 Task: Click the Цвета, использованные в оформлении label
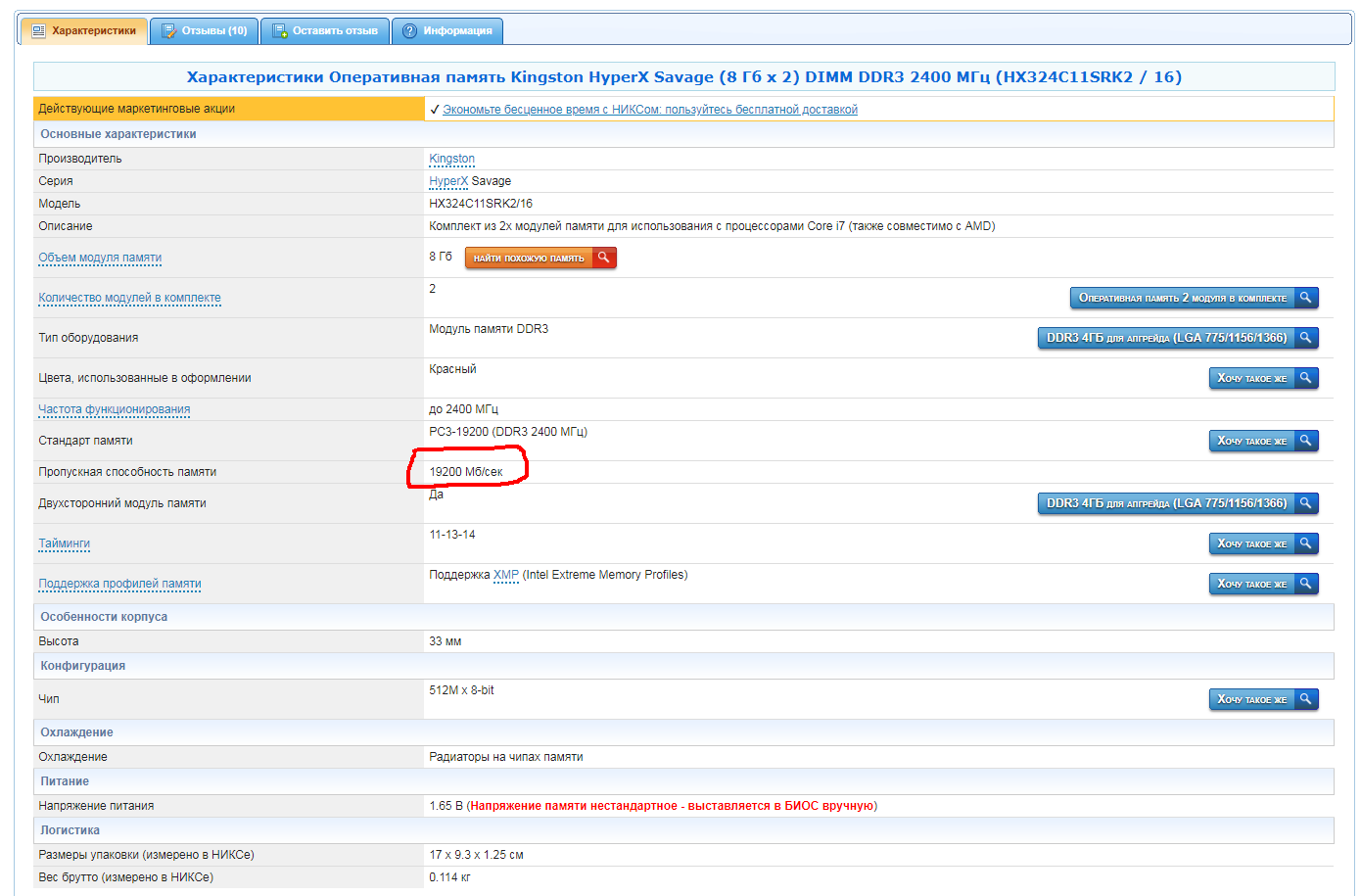tap(145, 378)
